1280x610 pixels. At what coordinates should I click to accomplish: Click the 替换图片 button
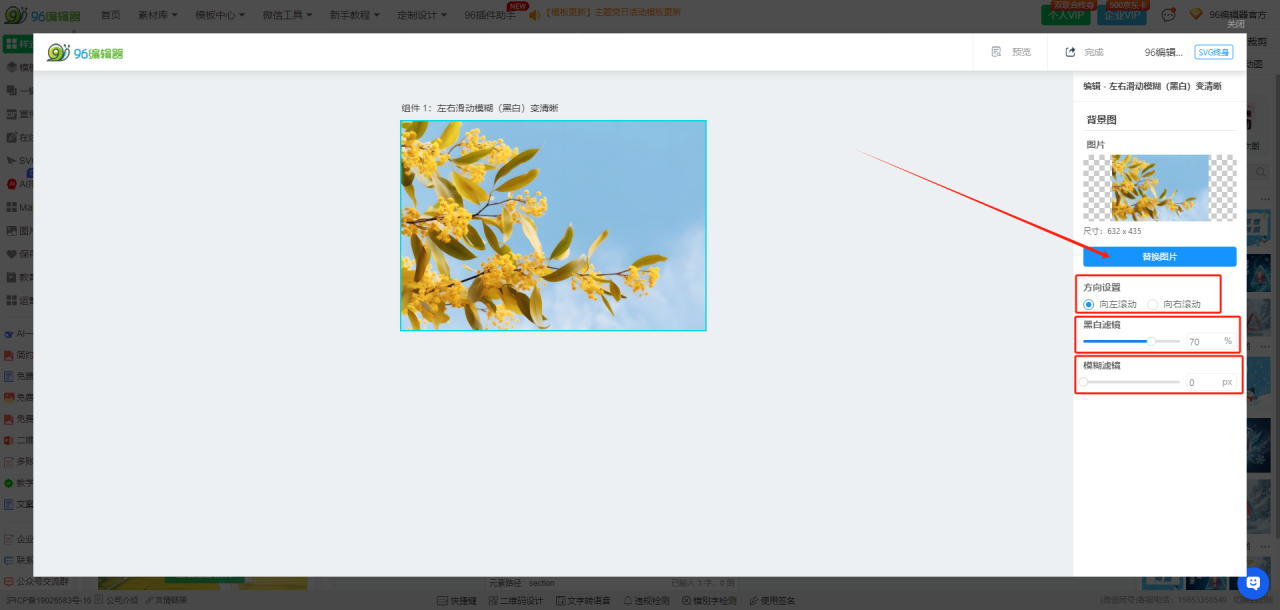(1159, 257)
